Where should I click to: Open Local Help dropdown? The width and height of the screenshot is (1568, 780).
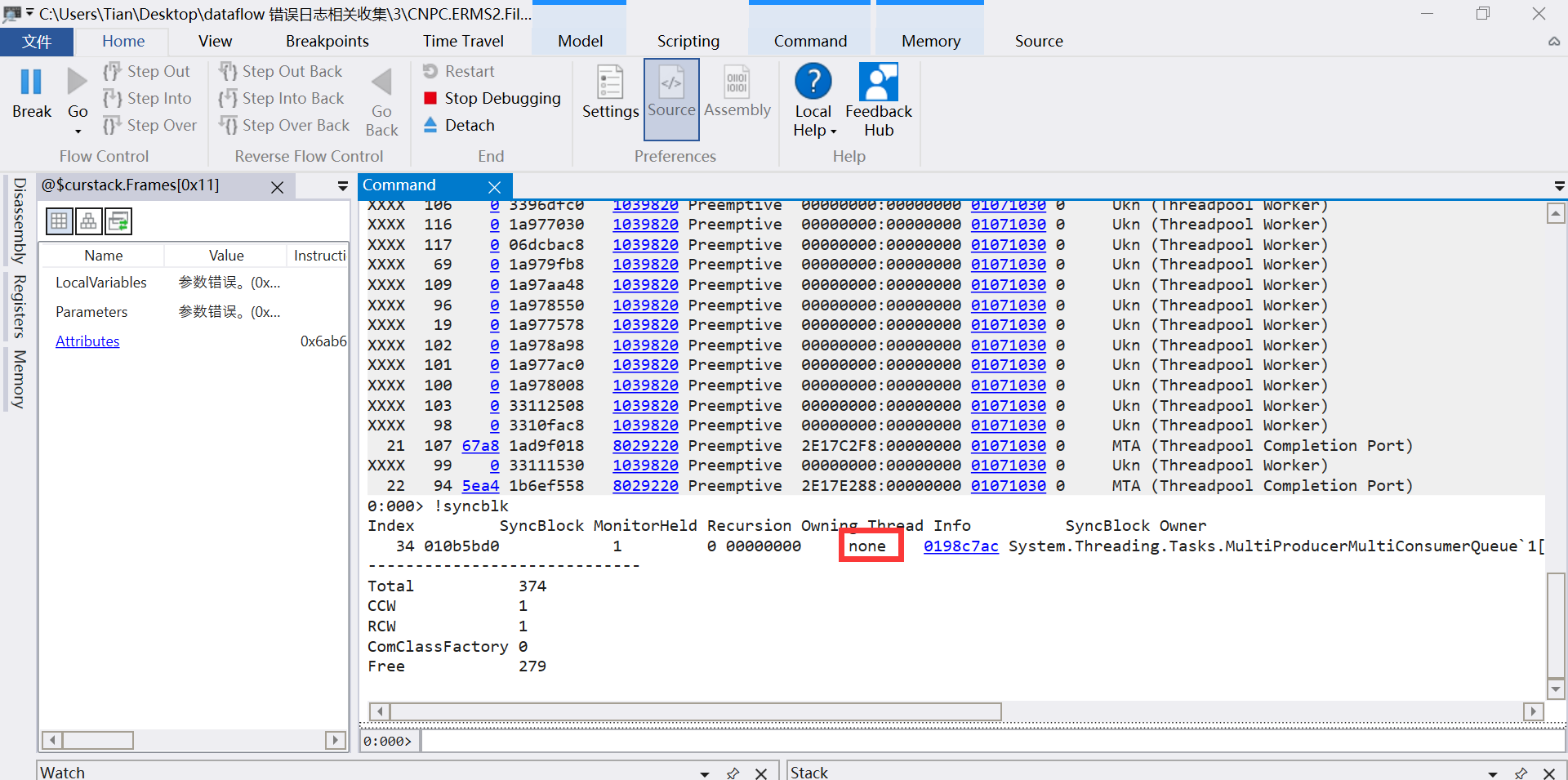(813, 121)
